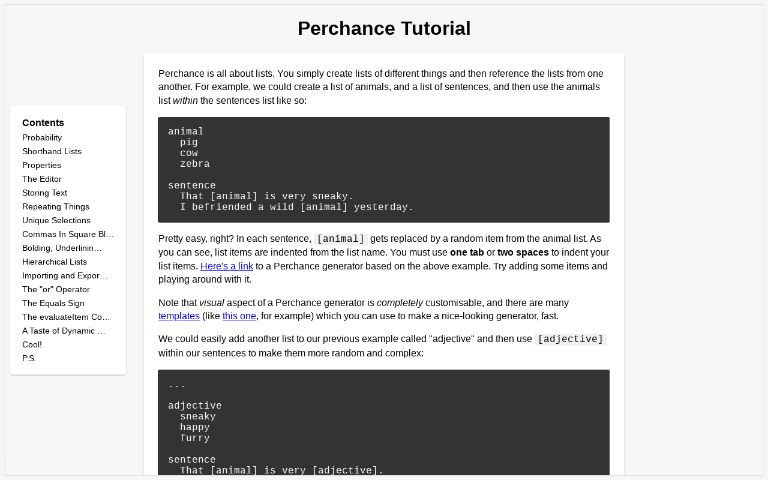
Task: Open Hierarchical Lists from the sidebar
Action: (x=54, y=262)
